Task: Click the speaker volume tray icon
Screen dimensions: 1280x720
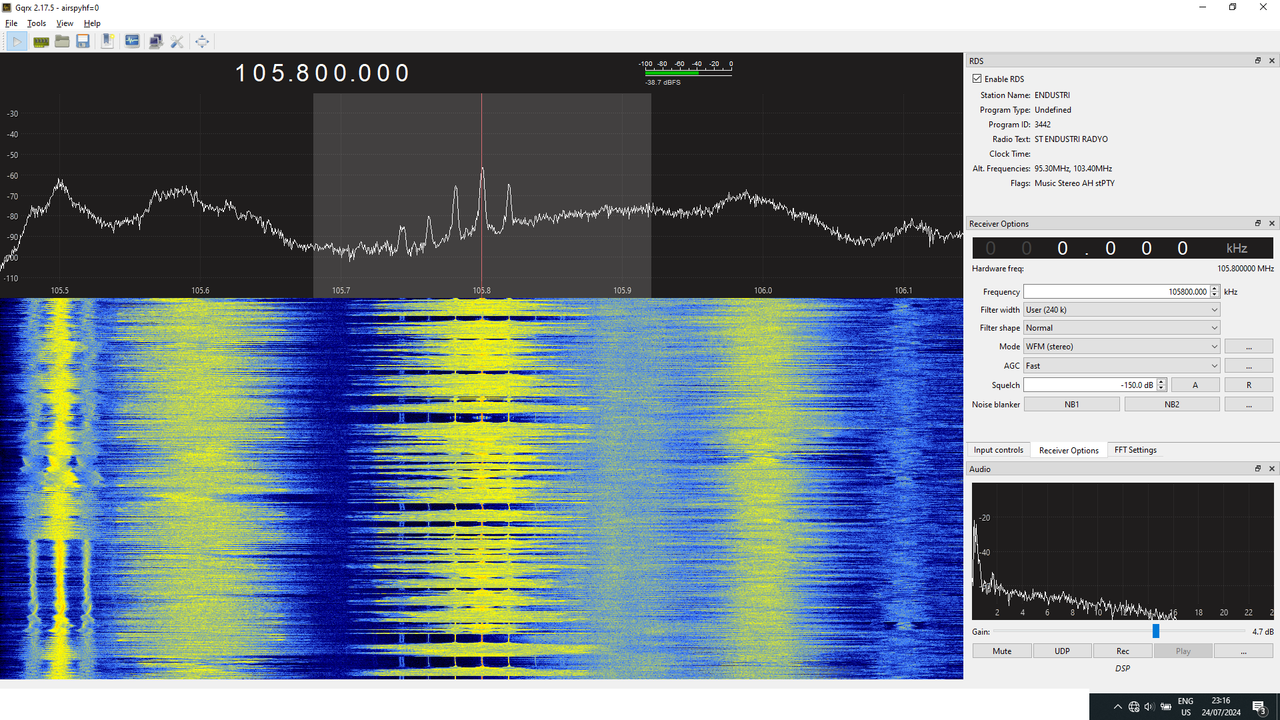Action: (x=1148, y=707)
